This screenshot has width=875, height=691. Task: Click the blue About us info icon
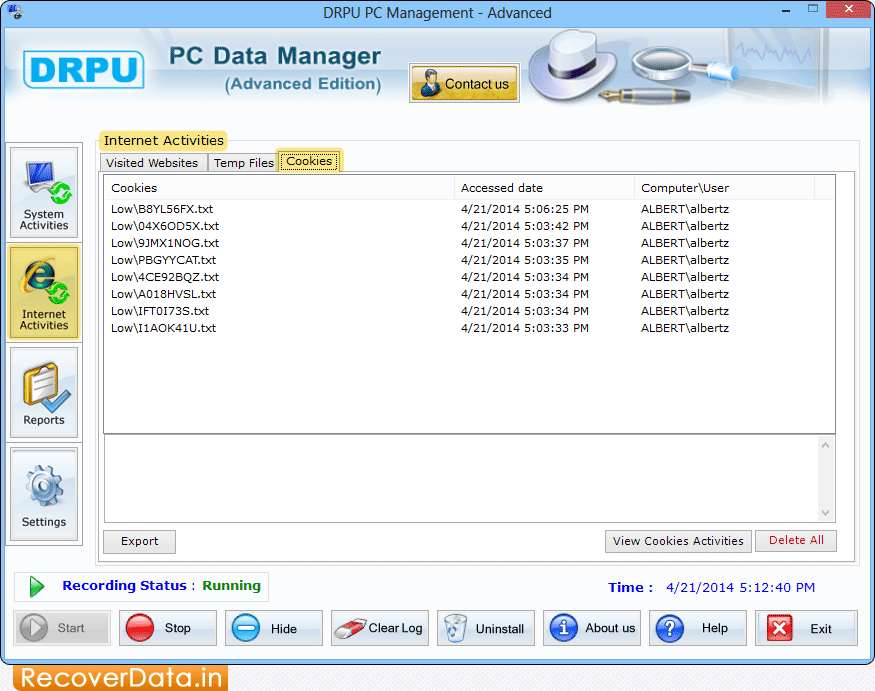coord(564,628)
